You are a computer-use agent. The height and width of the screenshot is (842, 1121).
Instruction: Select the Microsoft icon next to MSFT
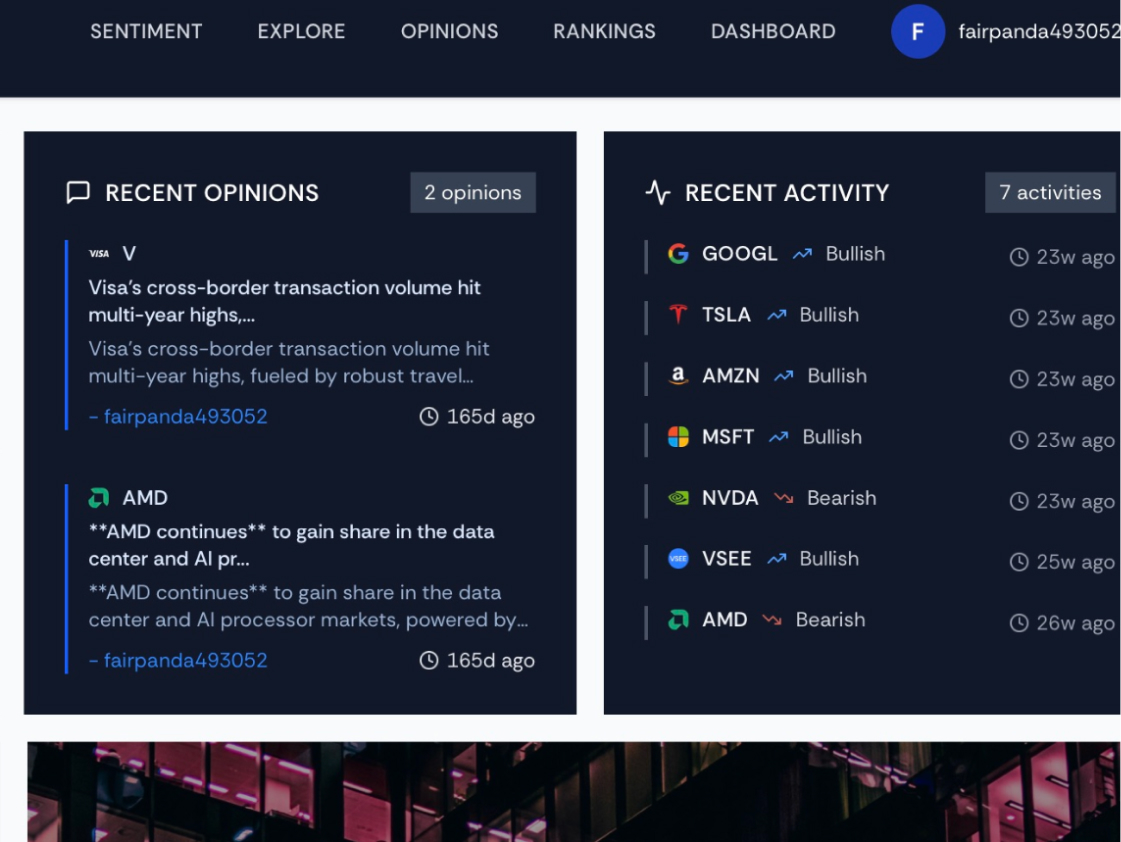(679, 437)
